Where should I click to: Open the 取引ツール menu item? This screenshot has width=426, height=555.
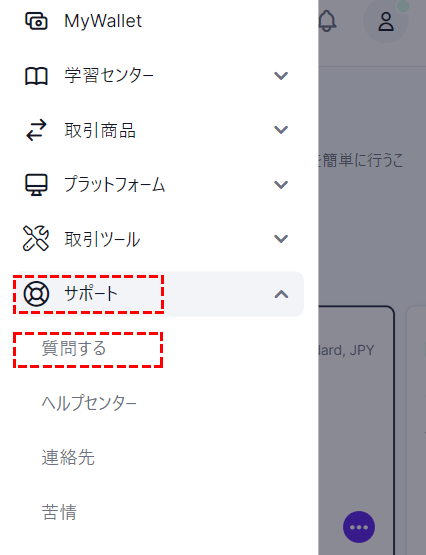[x=102, y=239]
